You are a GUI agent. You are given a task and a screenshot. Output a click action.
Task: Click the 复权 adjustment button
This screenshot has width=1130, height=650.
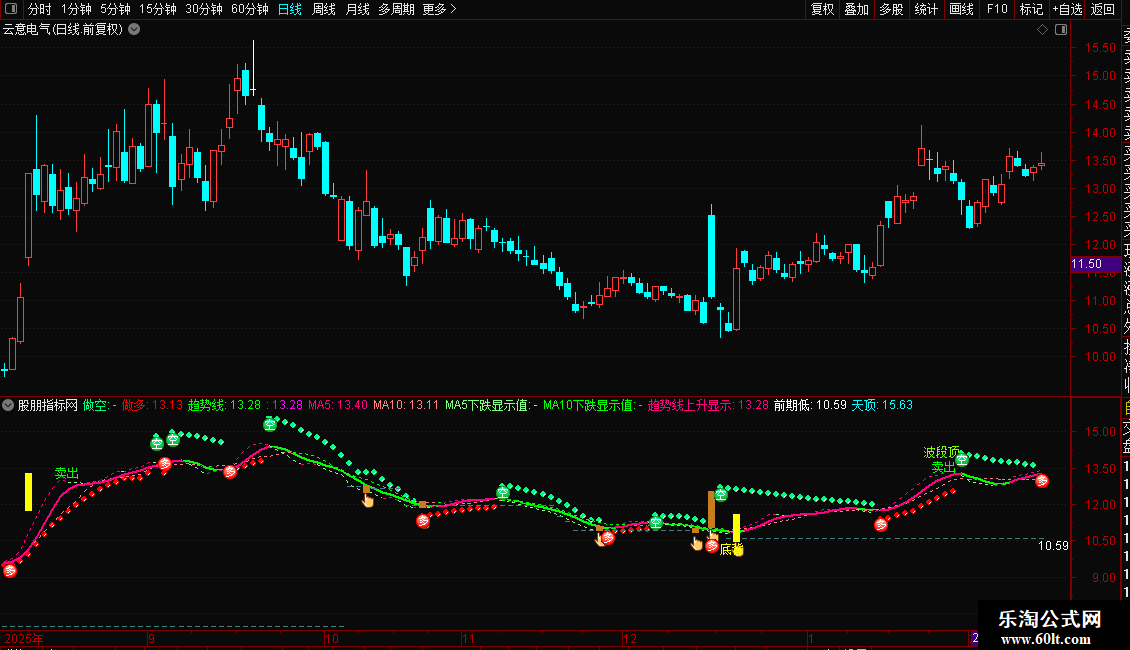tap(822, 9)
